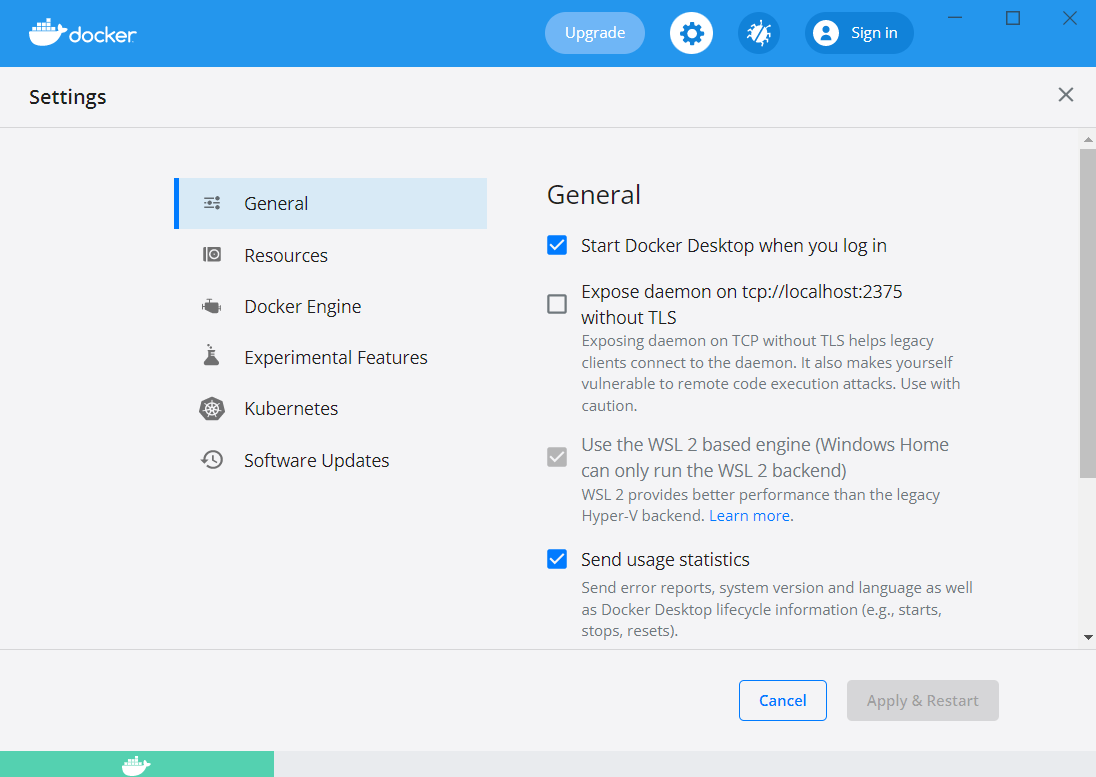Click the Software Updates history icon
Viewport: 1096px width, 777px height.
[212, 460]
